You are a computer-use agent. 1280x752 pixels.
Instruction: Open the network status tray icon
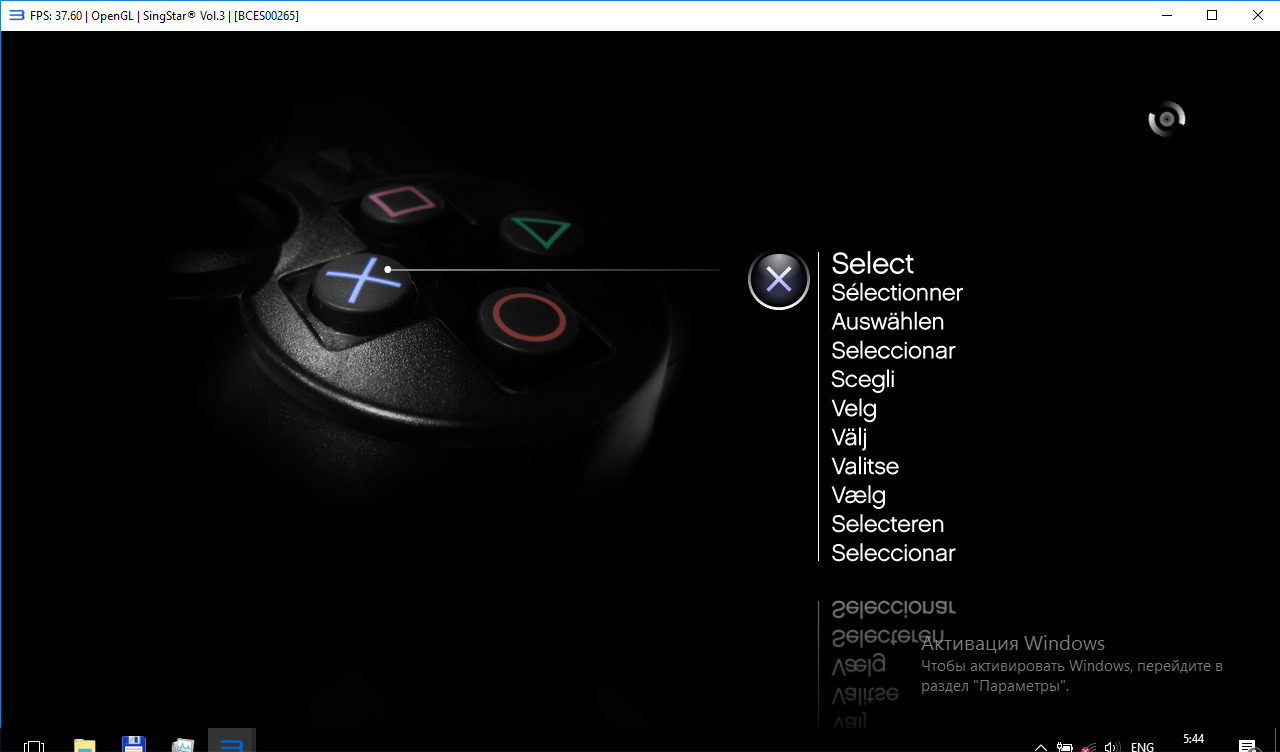coord(1088,747)
